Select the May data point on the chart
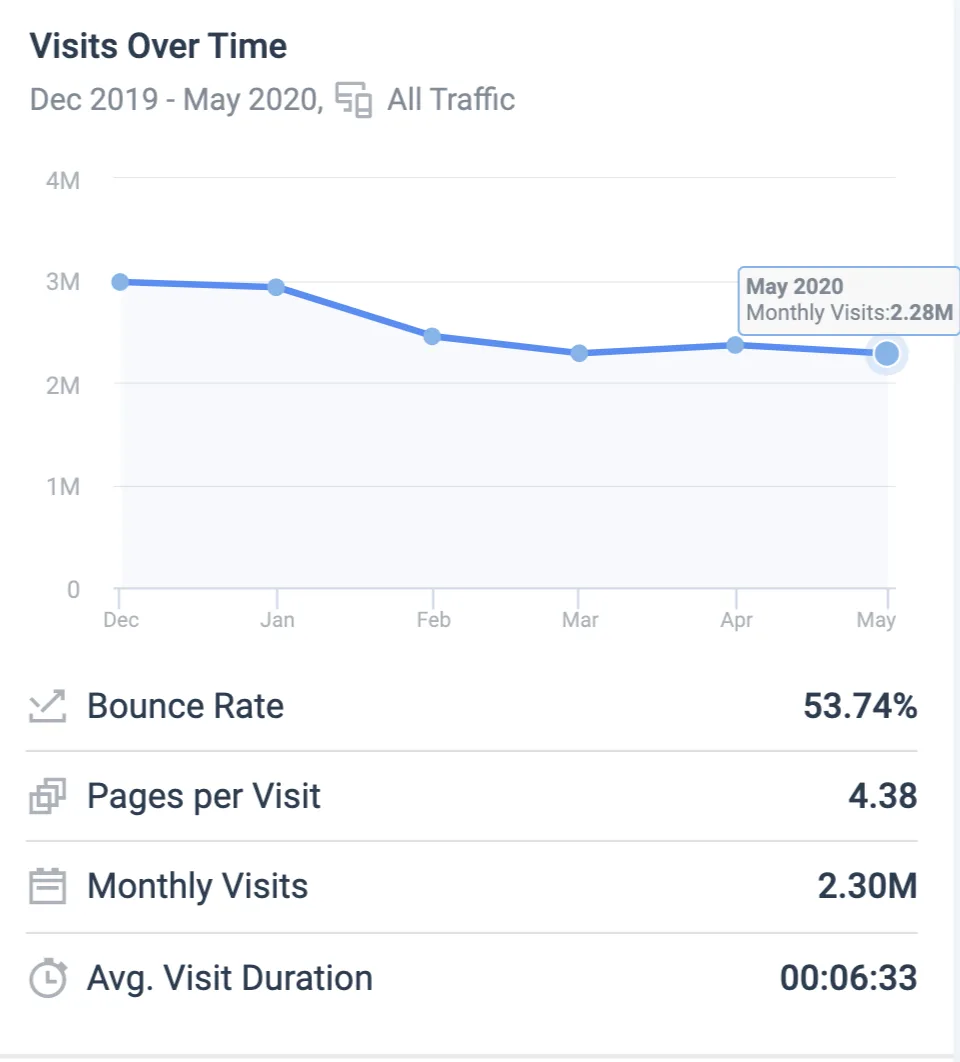 (x=885, y=353)
